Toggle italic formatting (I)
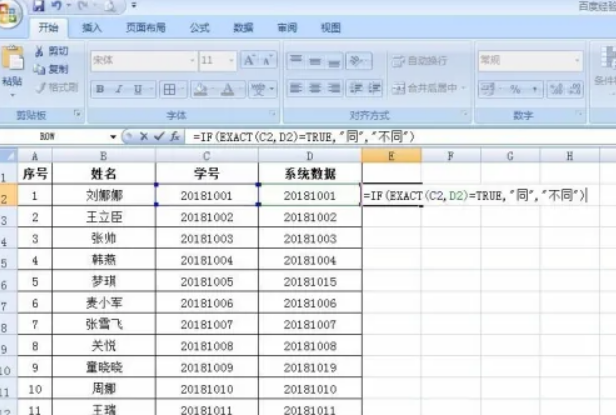The height and width of the screenshot is (415, 616). coord(119,89)
